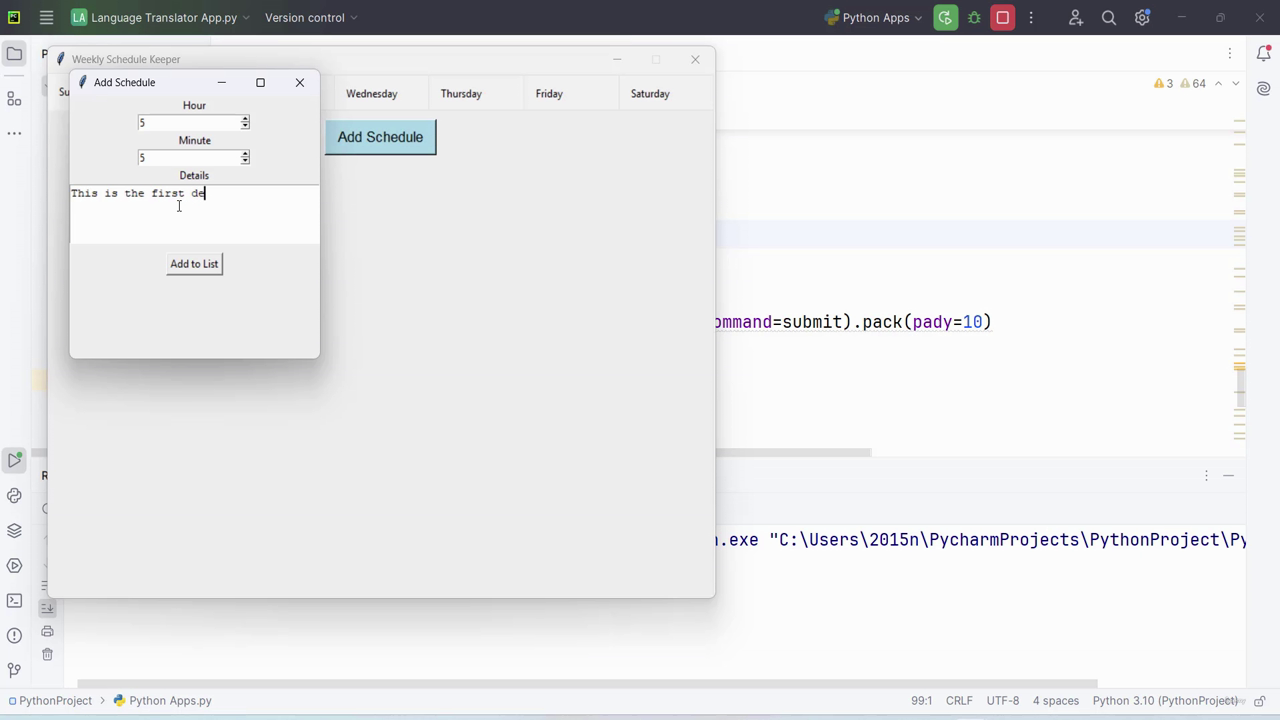The height and width of the screenshot is (720, 1280).
Task: Expand the Python Apps run configuration dropdown
Action: [872, 18]
